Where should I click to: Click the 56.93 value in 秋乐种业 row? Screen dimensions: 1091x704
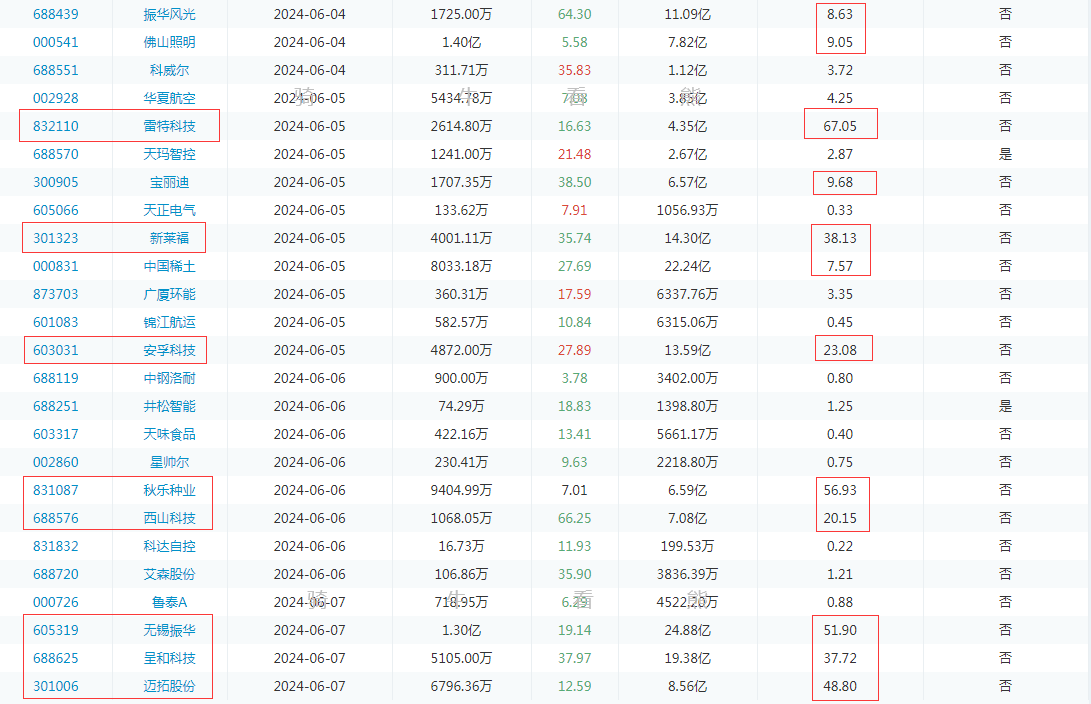(x=840, y=490)
